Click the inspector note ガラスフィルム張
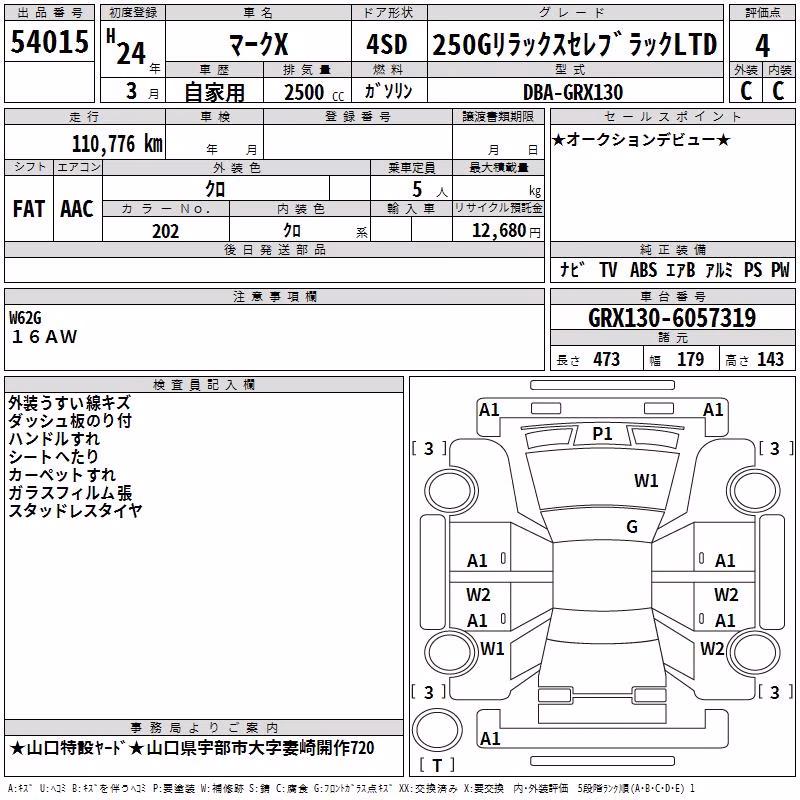The image size is (800, 800). pyautogui.click(x=70, y=492)
